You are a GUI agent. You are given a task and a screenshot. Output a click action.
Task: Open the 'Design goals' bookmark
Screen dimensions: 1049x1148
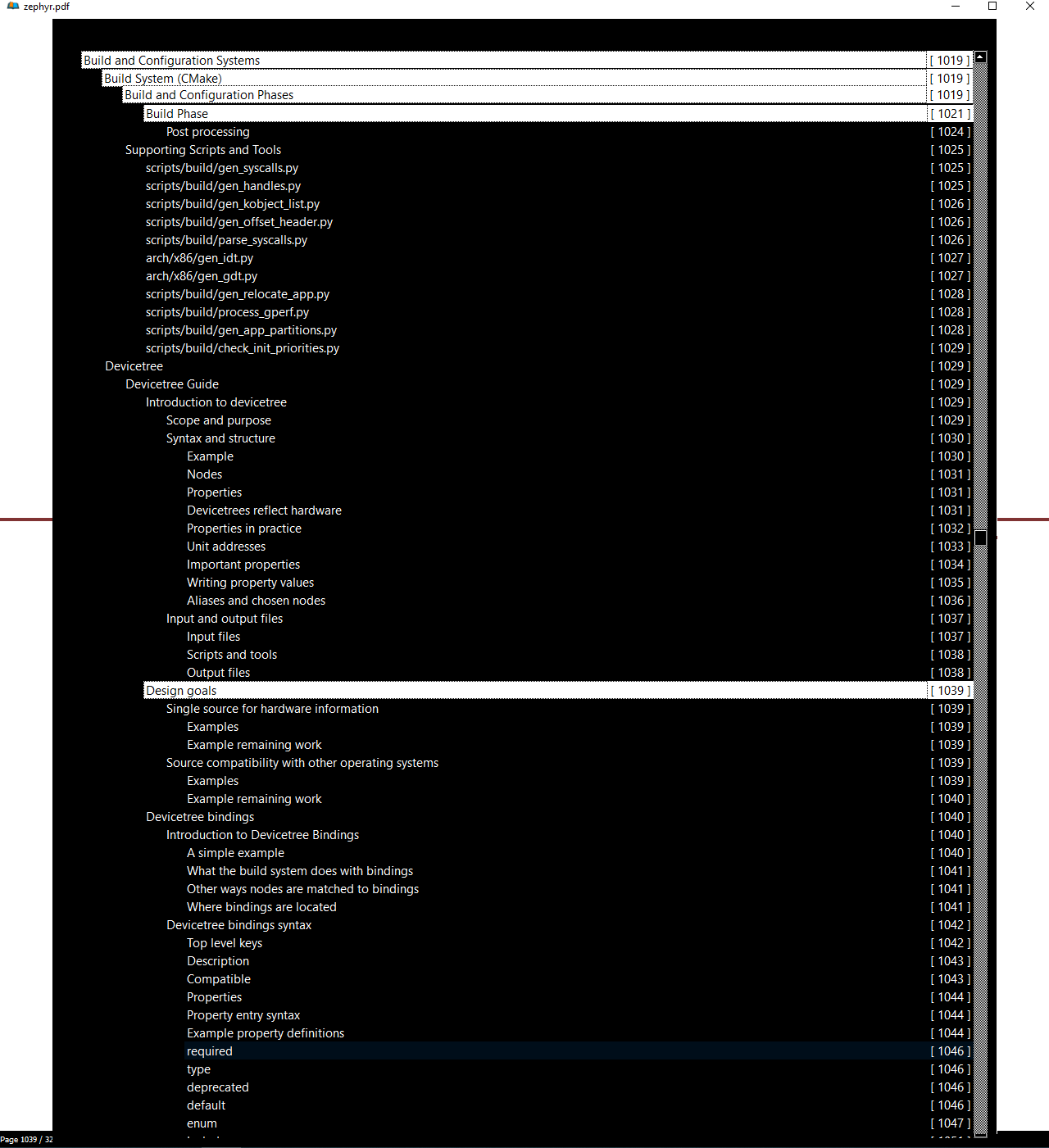(x=180, y=690)
